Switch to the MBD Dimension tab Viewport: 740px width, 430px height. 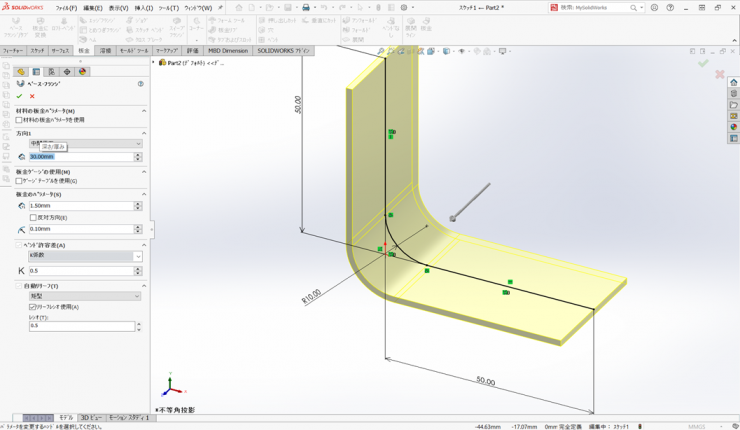(x=228, y=50)
